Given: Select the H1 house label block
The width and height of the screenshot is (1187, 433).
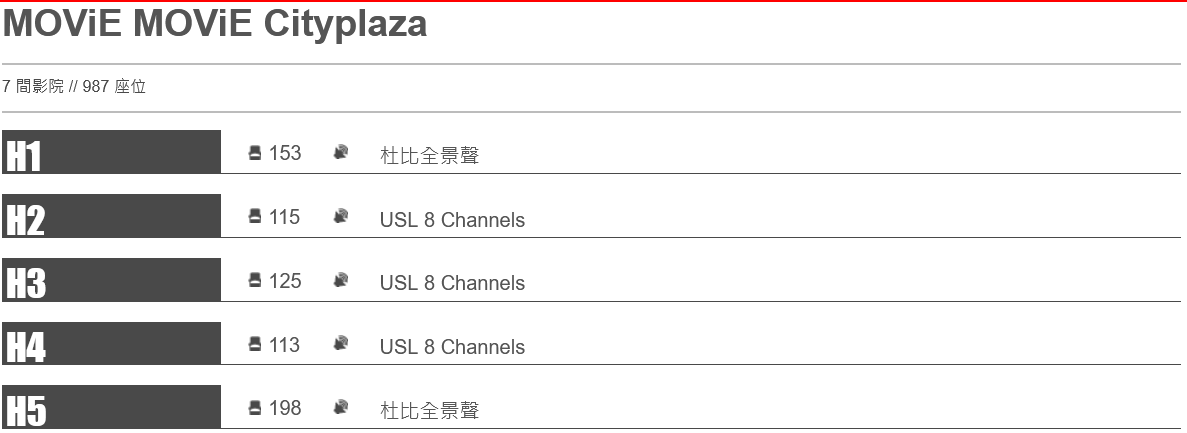Looking at the screenshot, I should [111, 152].
